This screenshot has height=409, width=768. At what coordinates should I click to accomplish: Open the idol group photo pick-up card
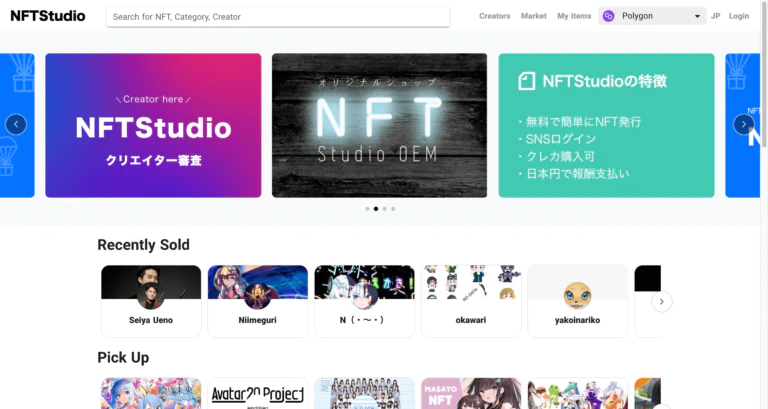click(x=364, y=393)
